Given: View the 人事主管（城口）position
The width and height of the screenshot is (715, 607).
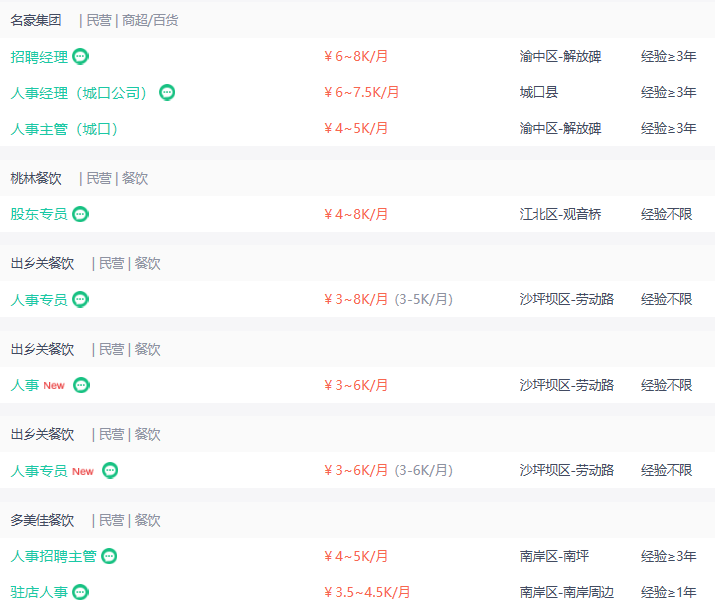Looking at the screenshot, I should pyautogui.click(x=64, y=129).
